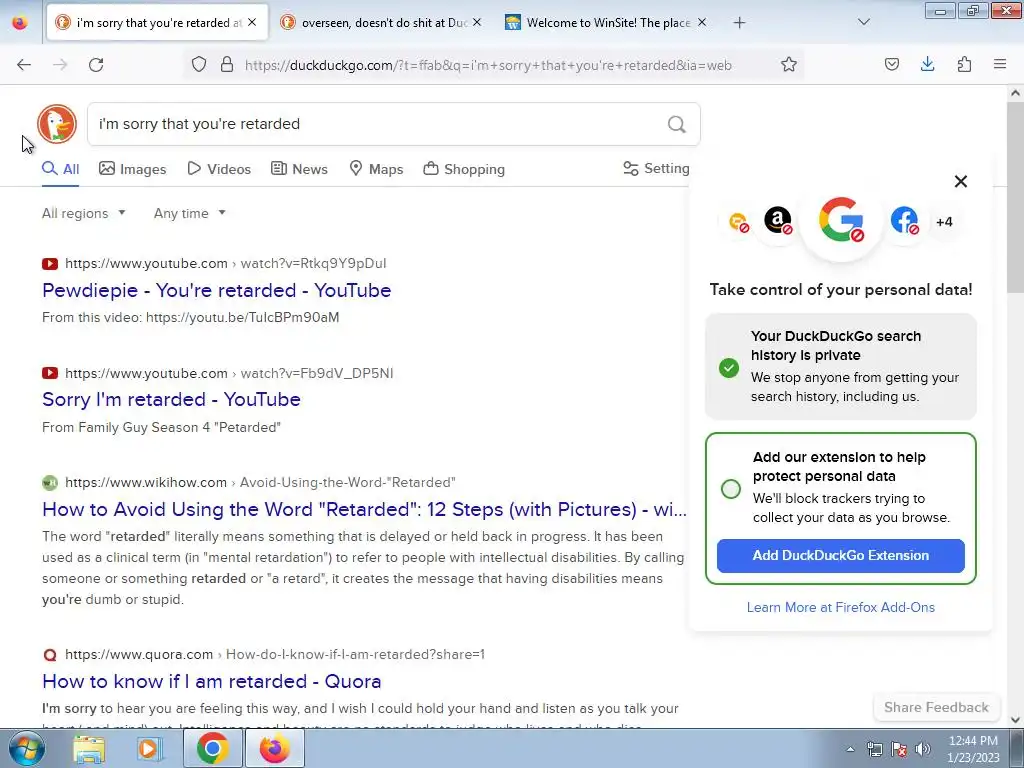Switch to the Videos tab
Viewport: 1024px width, 768px height.
coord(219,169)
